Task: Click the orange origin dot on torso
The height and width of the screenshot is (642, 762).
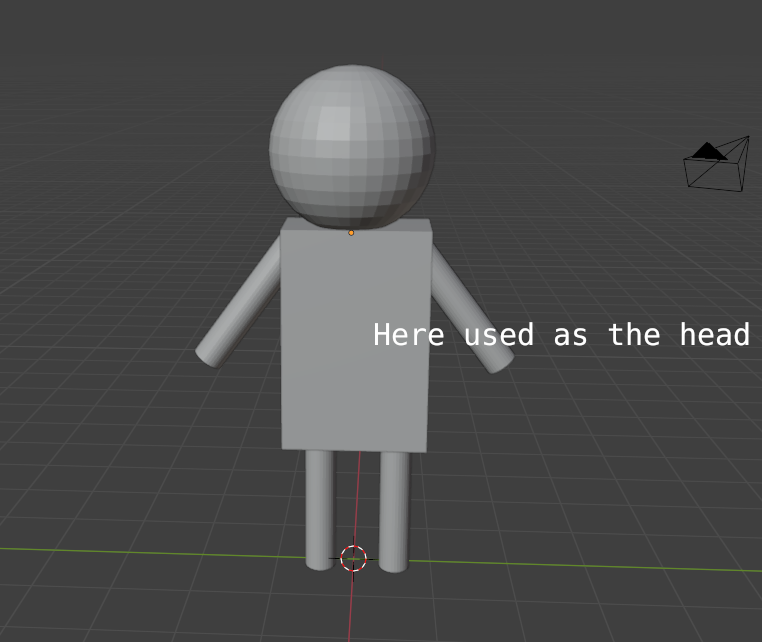Action: point(351,233)
